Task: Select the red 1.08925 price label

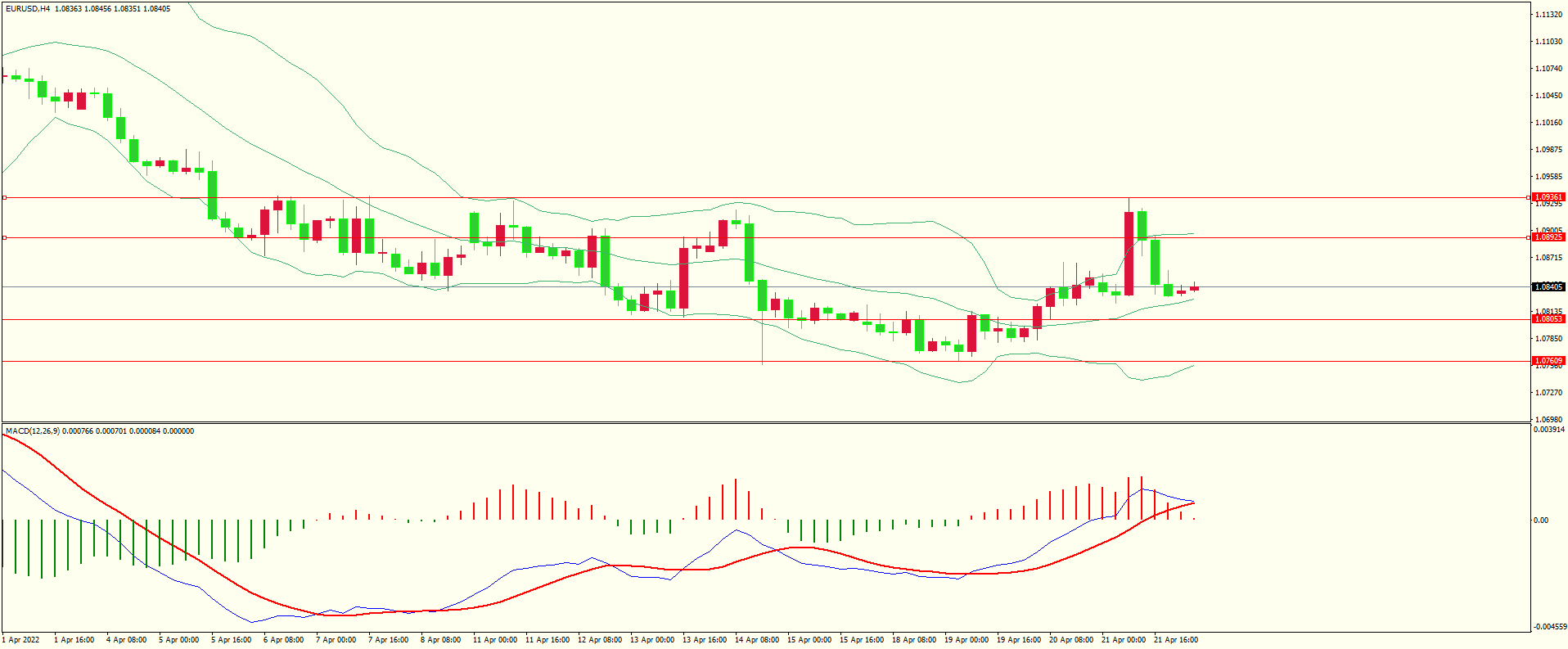Action: [x=1548, y=237]
